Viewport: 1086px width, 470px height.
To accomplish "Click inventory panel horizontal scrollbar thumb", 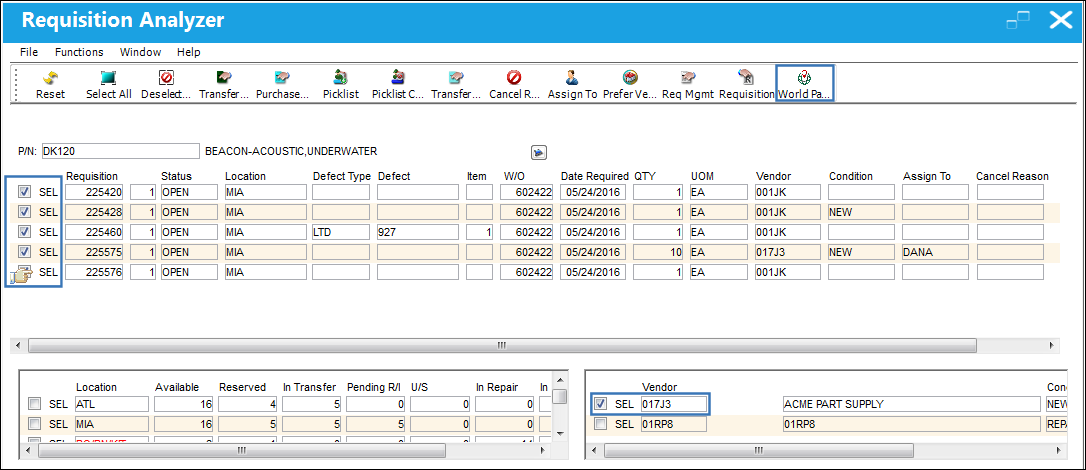I will (242, 450).
